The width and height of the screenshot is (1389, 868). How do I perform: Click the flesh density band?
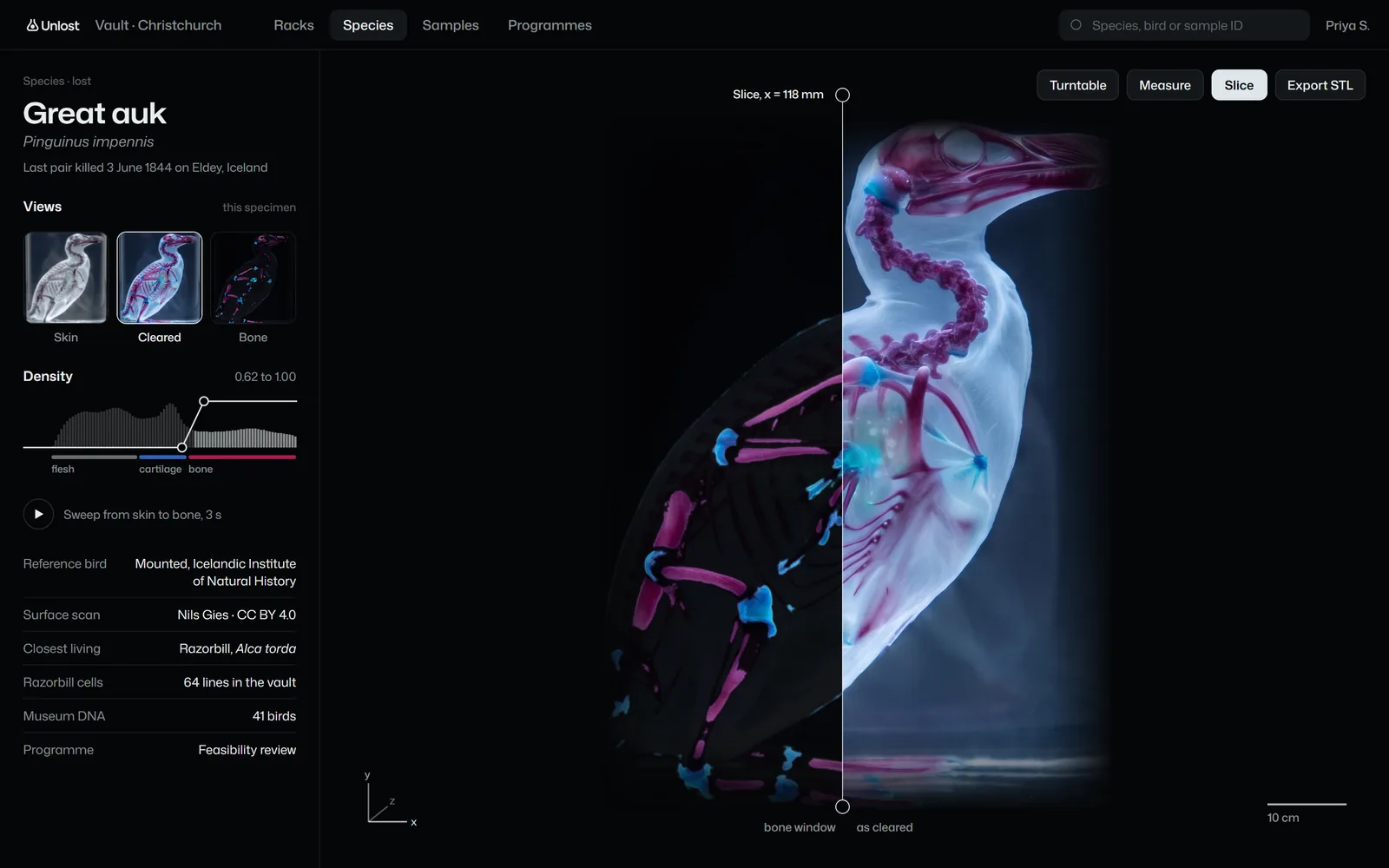tap(94, 457)
